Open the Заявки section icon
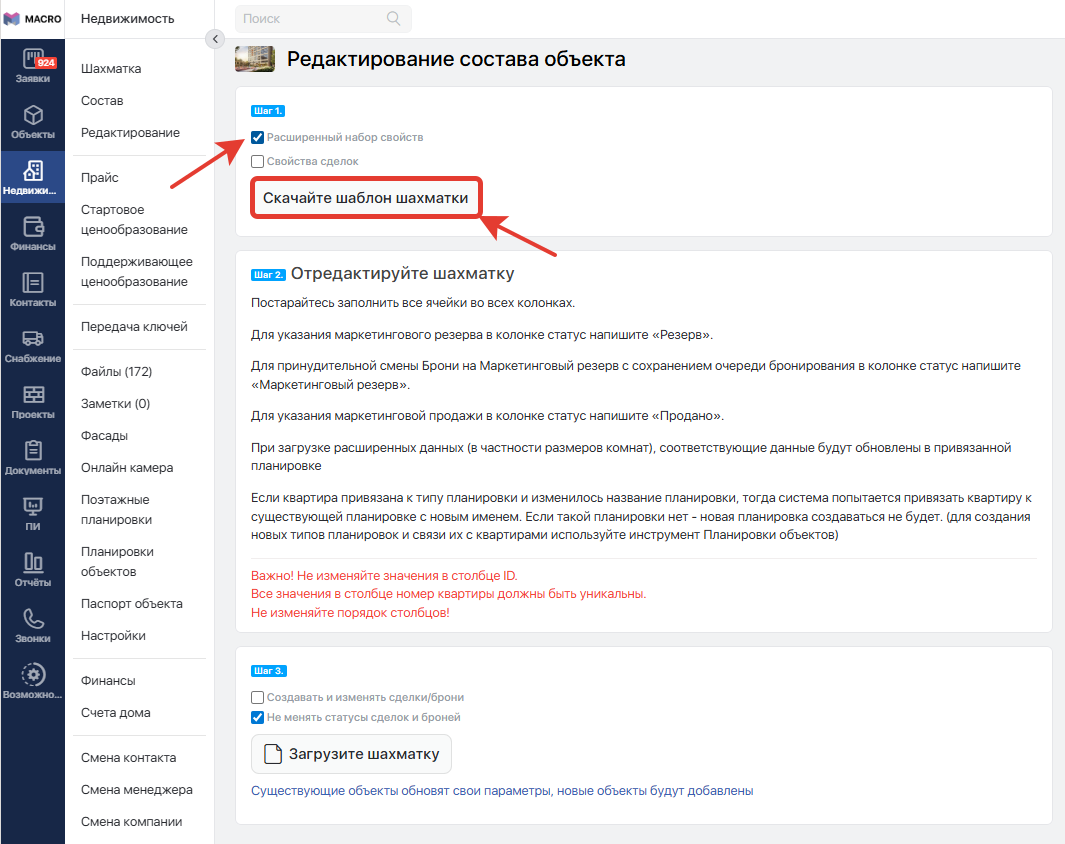 33,59
